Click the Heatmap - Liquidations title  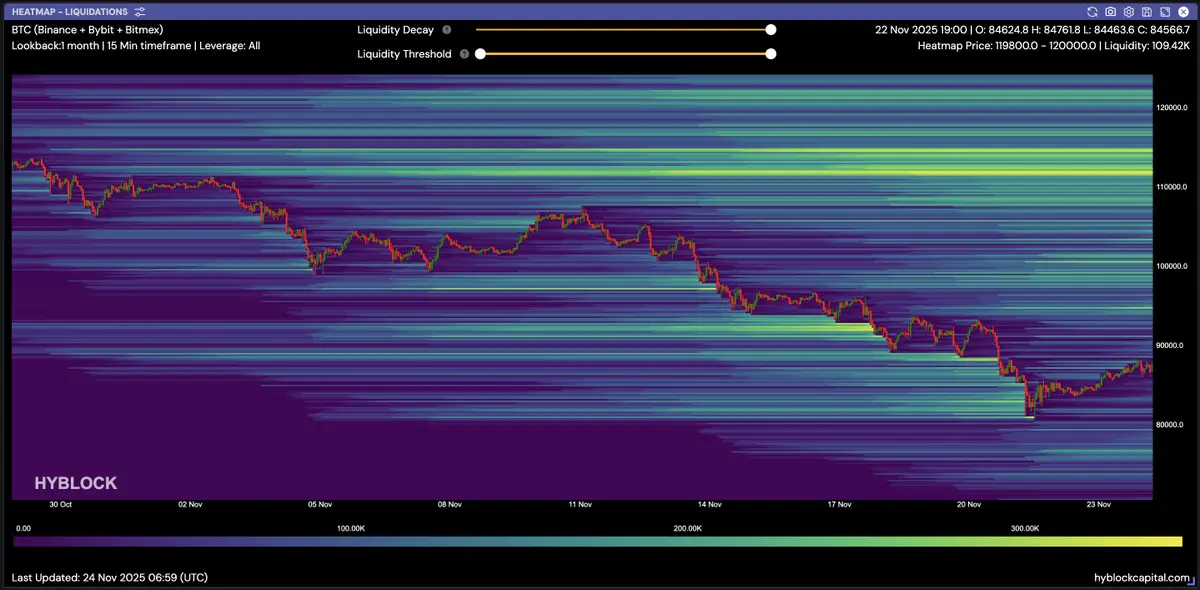(x=69, y=11)
